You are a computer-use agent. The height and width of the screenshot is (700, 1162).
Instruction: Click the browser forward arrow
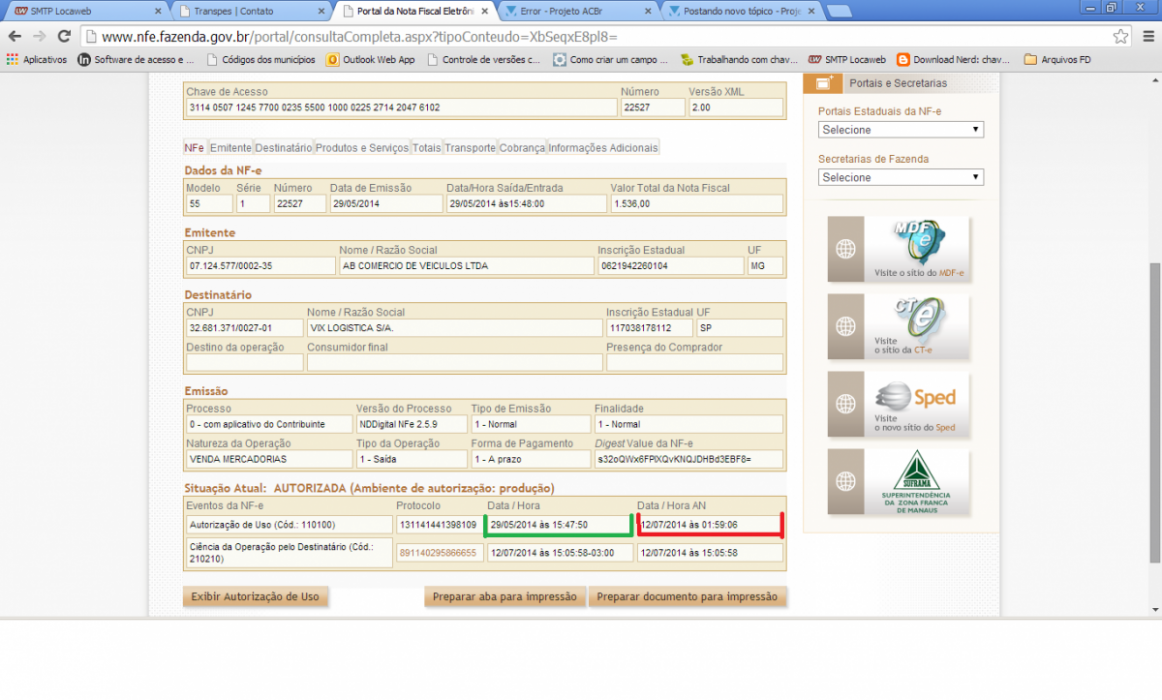(x=39, y=36)
